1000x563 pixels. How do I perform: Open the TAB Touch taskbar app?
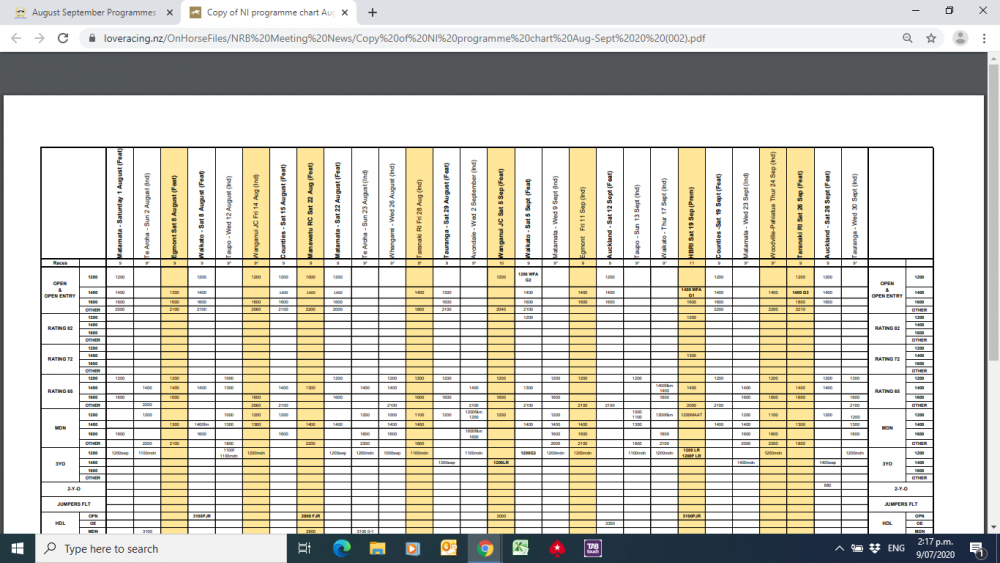[592, 548]
